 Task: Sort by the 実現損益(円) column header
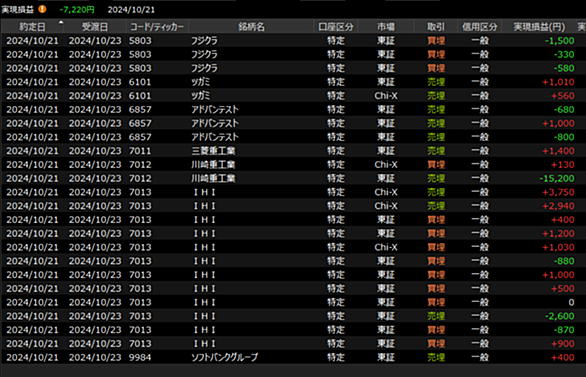click(x=539, y=27)
